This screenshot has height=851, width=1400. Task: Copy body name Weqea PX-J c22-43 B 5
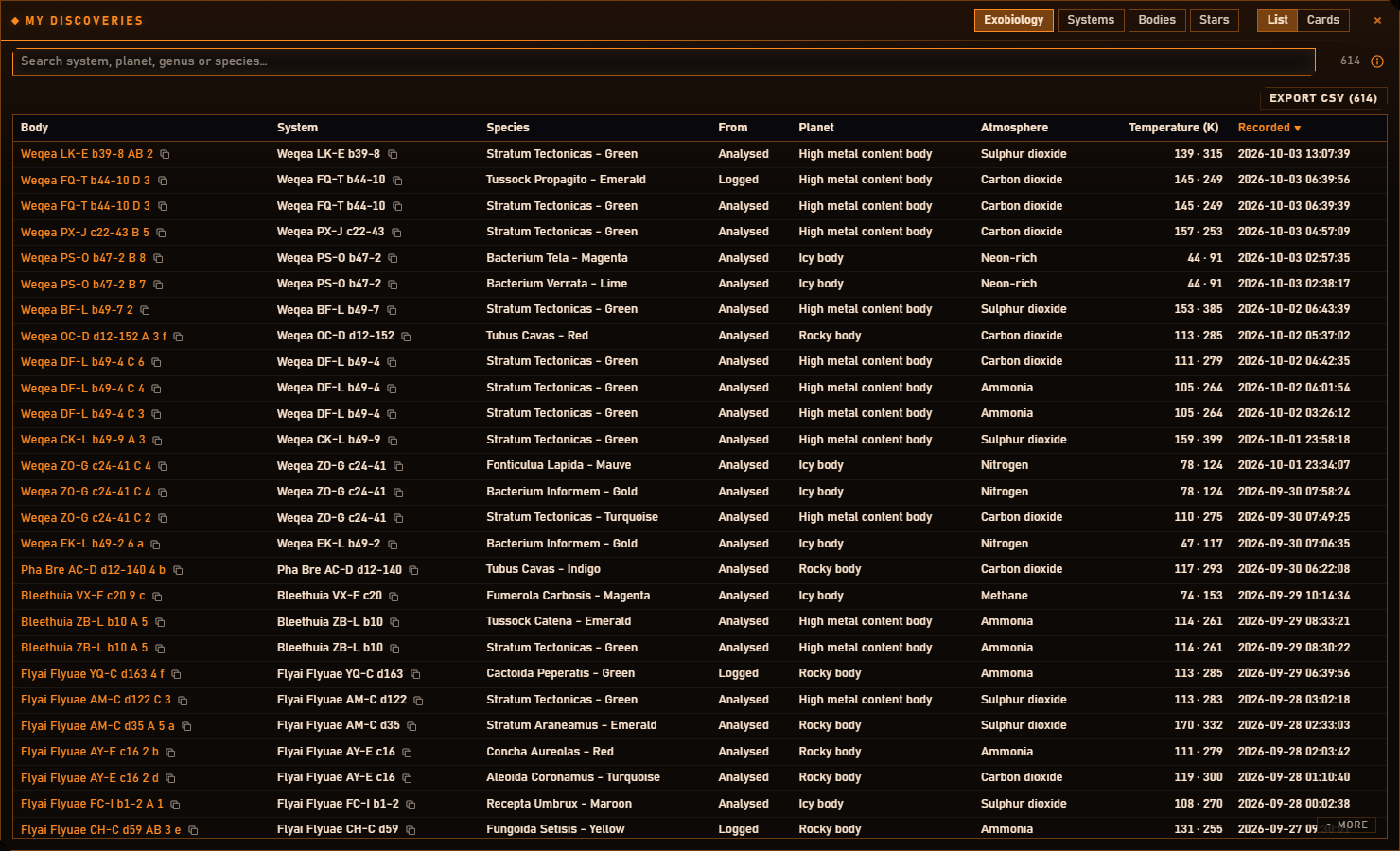161,233
